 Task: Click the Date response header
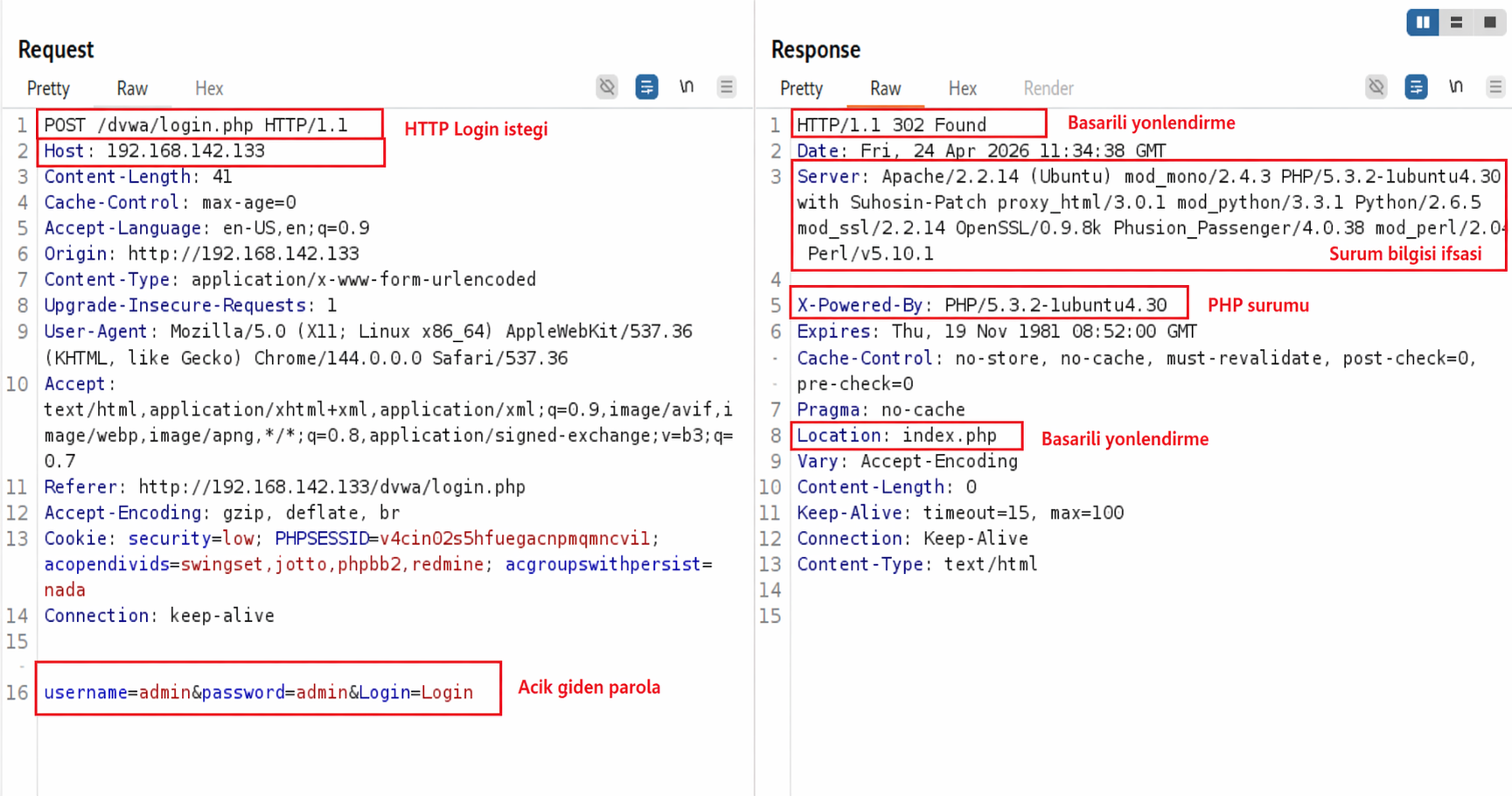(981, 150)
